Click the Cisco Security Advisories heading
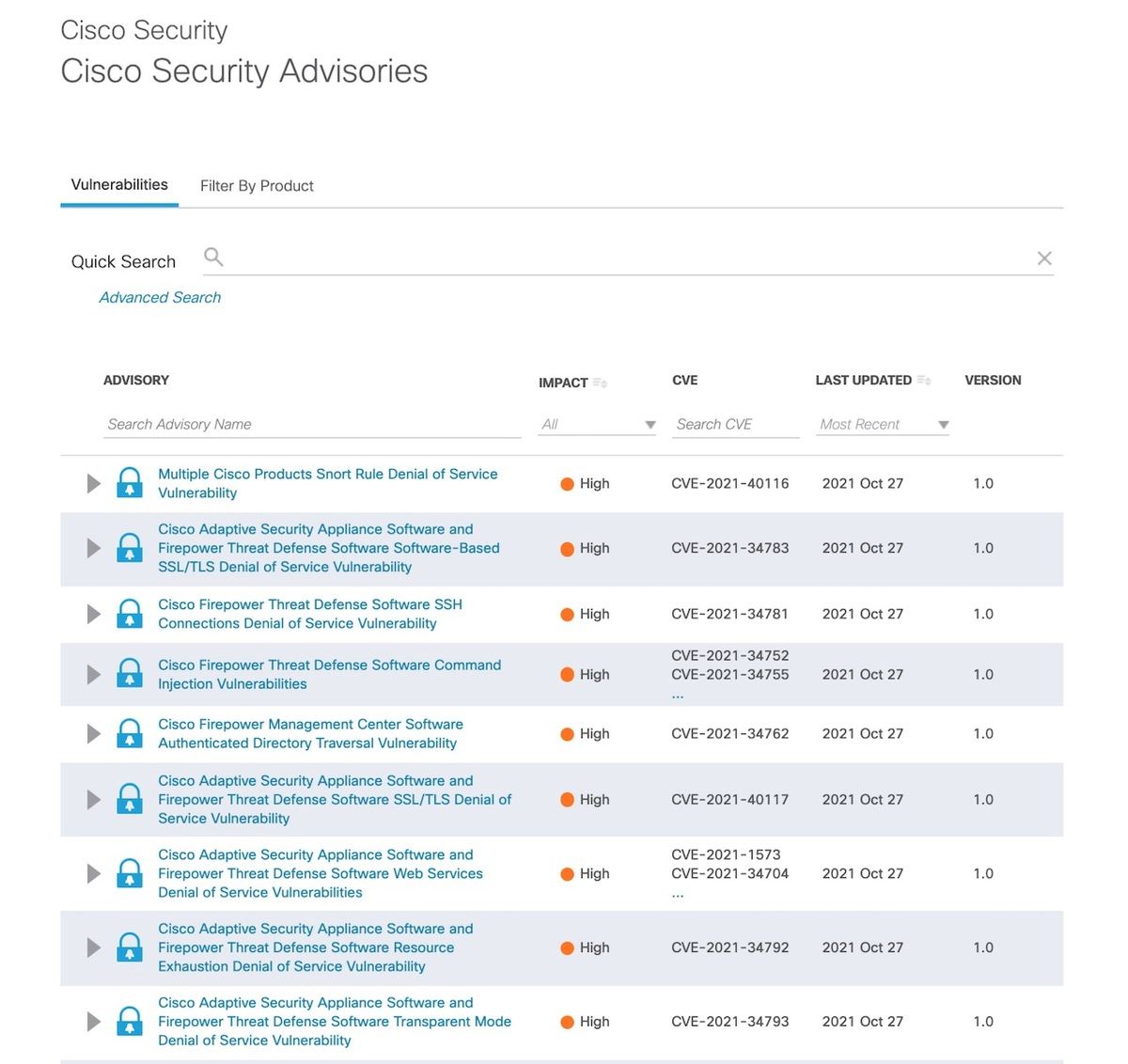Screen dimensions: 1128x1064 pos(244,71)
